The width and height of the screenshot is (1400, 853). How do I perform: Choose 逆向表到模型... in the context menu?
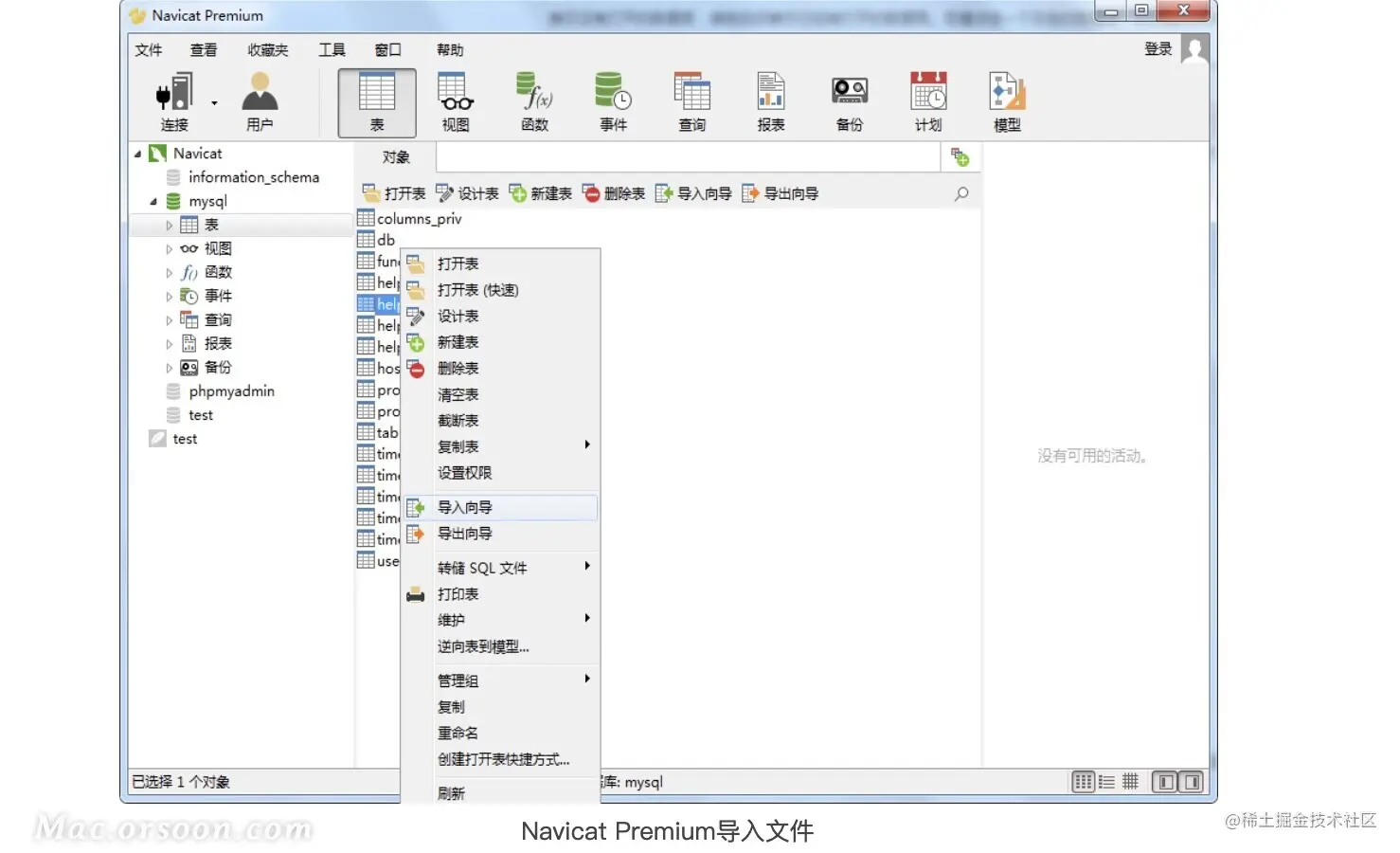coord(500,646)
